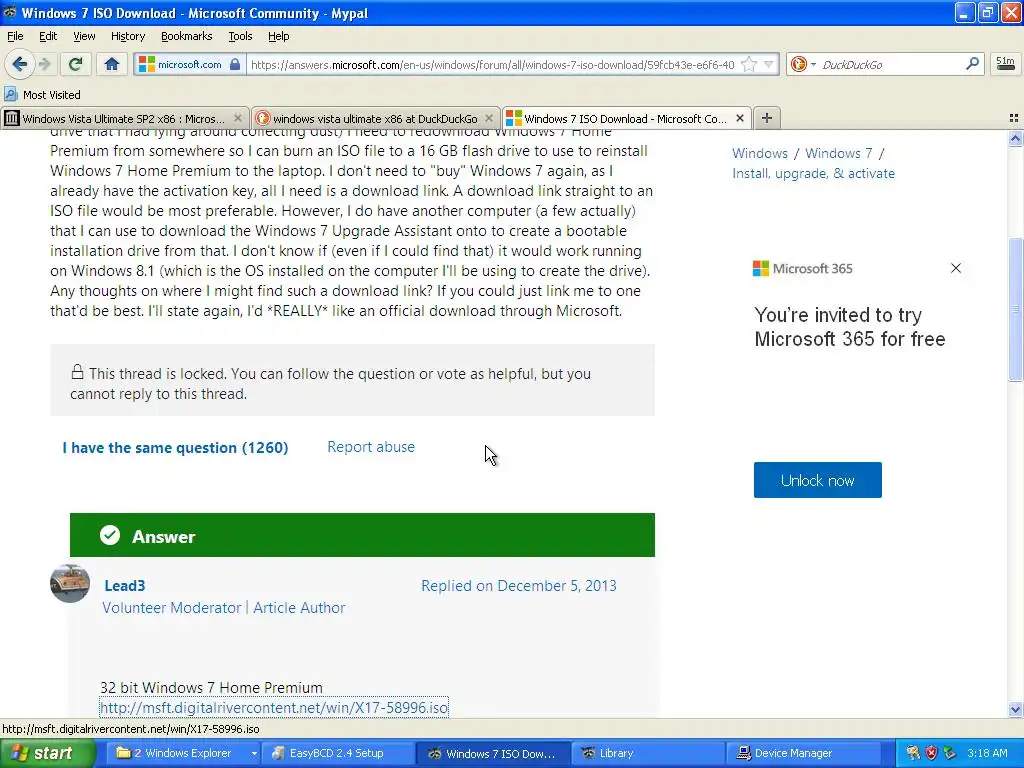Click the Report abuse link
This screenshot has width=1024, height=768.
pos(371,447)
